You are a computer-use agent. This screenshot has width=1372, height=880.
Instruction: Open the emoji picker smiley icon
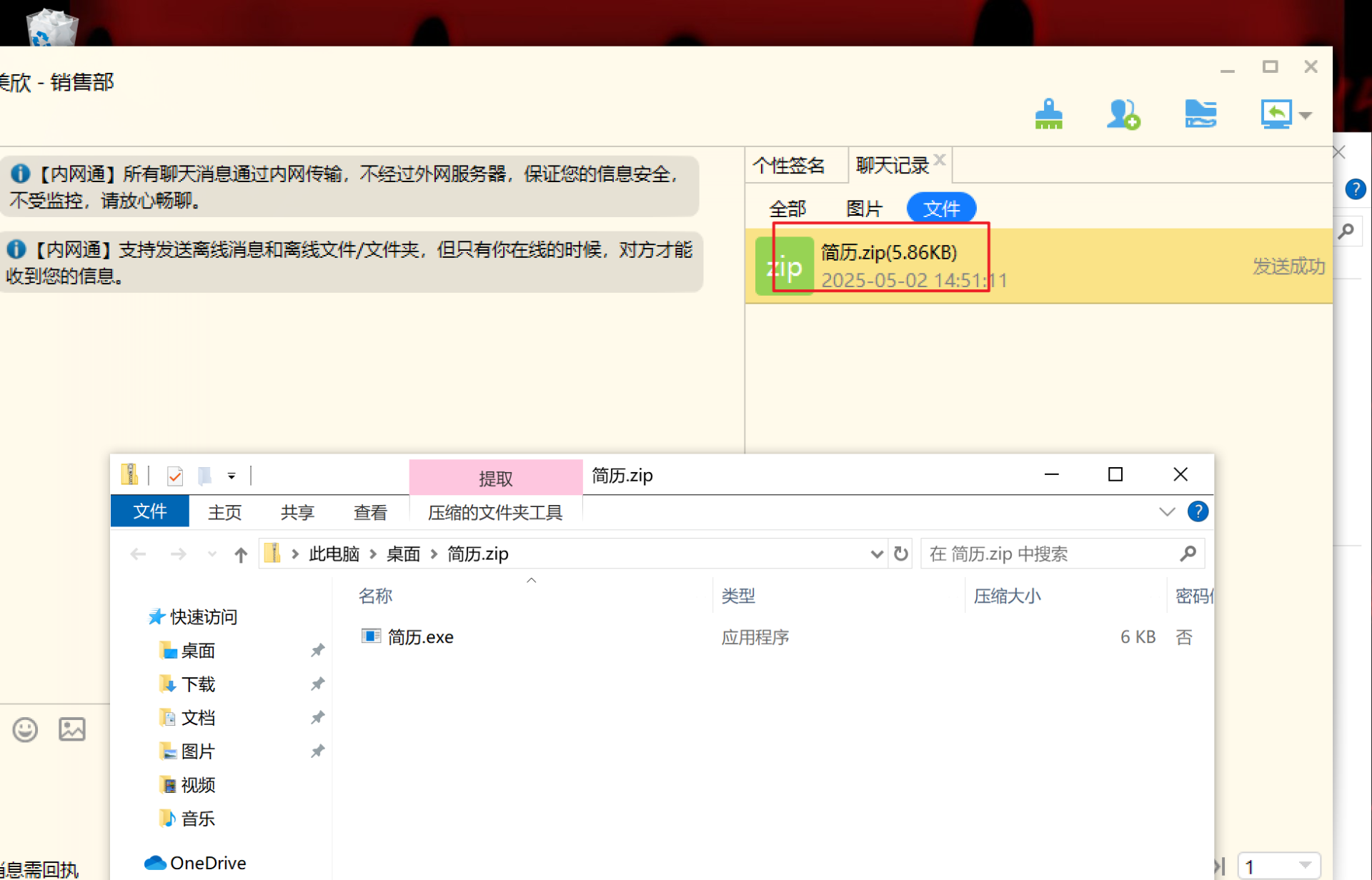(25, 729)
